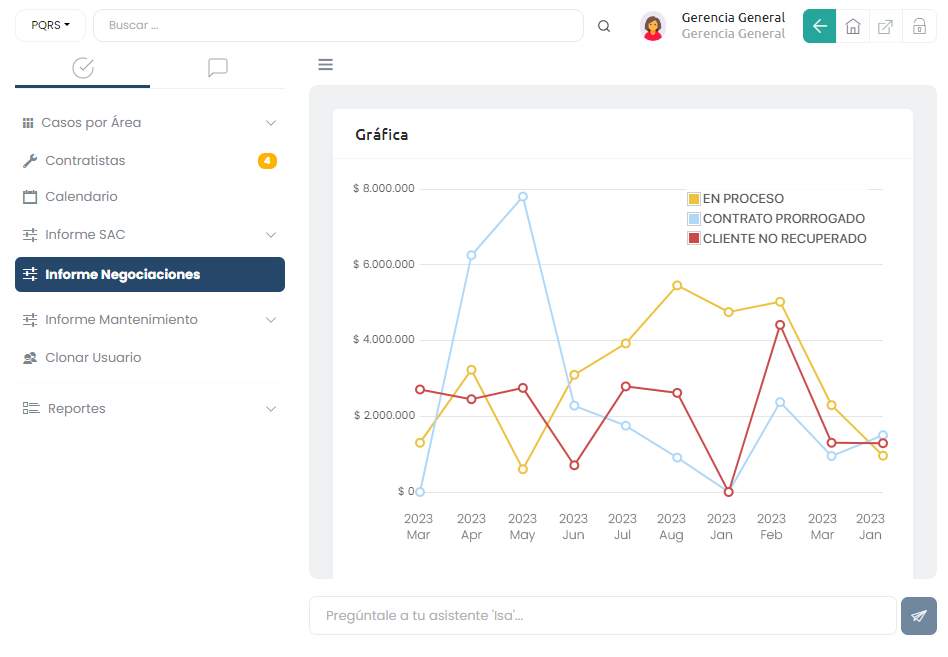Select the checkmark tasks tab

83,67
